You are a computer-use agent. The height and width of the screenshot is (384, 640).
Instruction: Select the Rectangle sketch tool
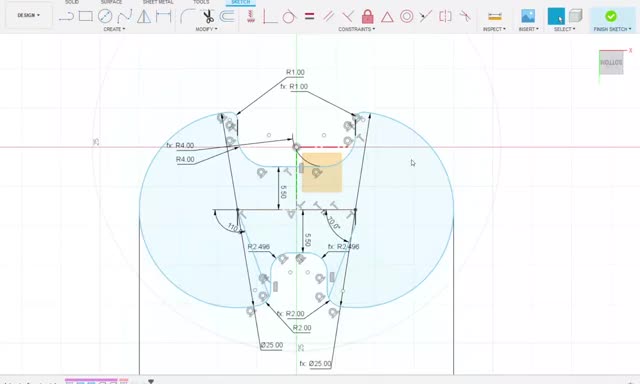click(85, 16)
